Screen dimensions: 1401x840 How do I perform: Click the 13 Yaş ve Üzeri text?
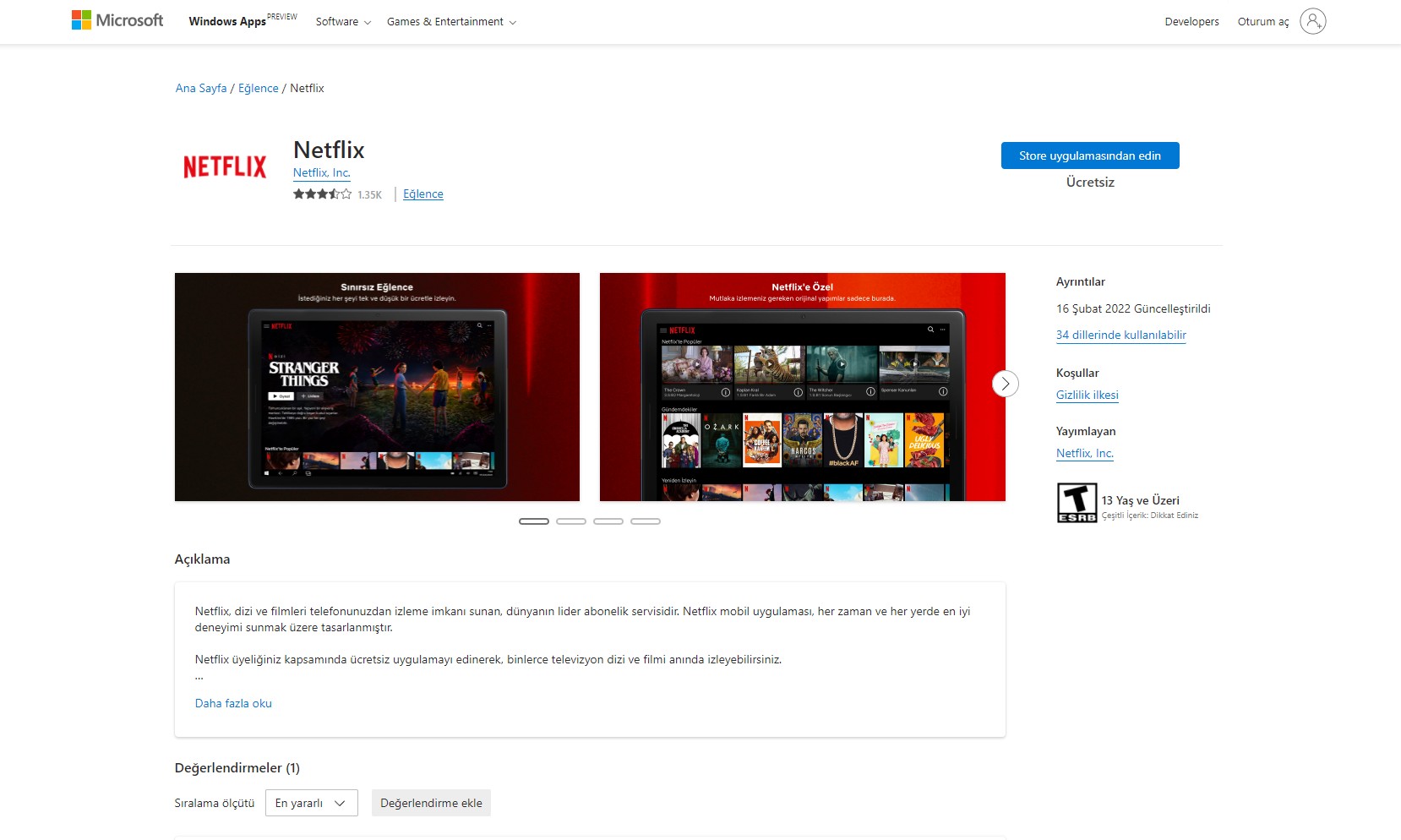pyautogui.click(x=1140, y=500)
